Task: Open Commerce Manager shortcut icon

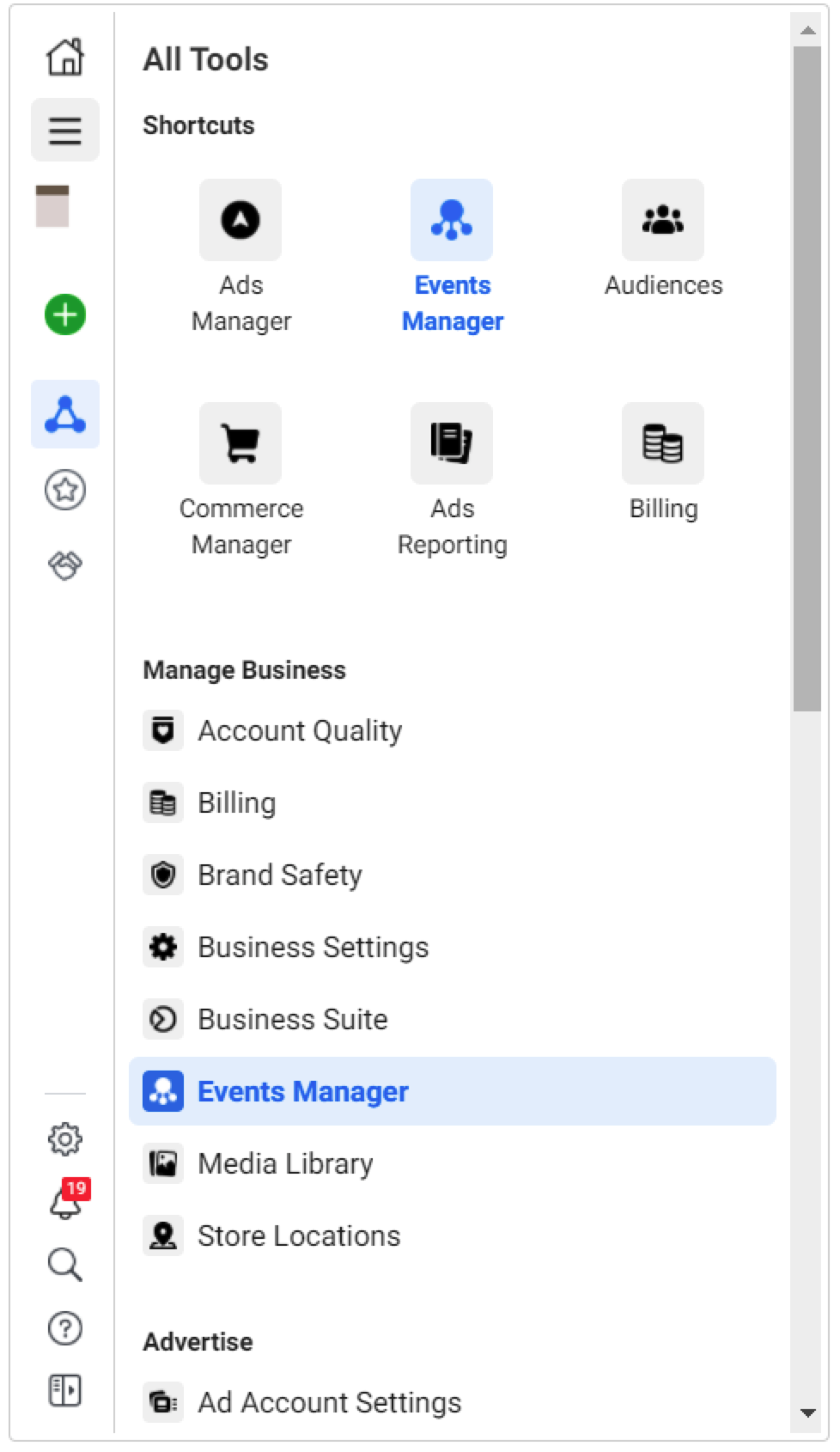Action: tap(240, 443)
